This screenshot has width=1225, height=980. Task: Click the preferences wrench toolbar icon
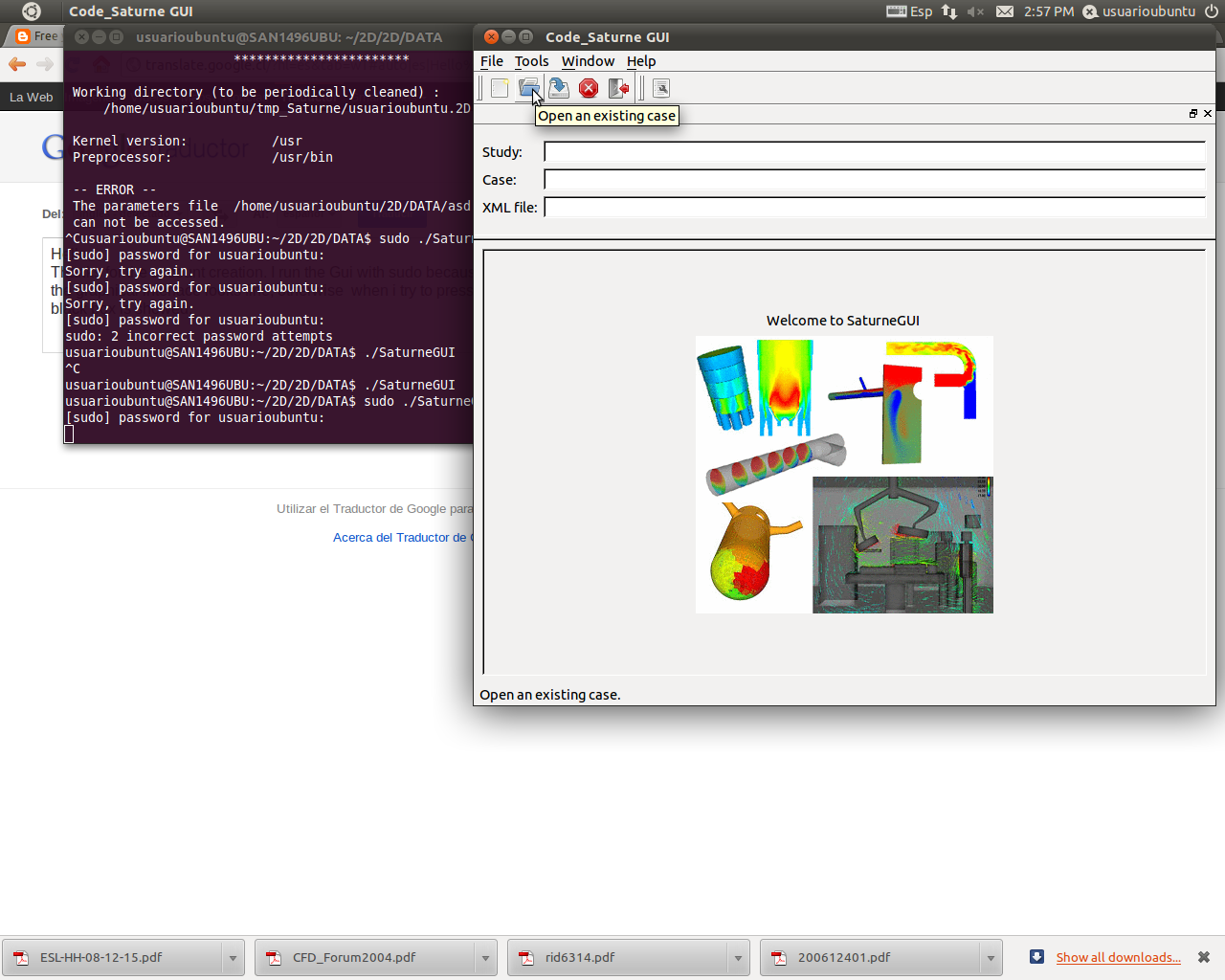pos(661,89)
